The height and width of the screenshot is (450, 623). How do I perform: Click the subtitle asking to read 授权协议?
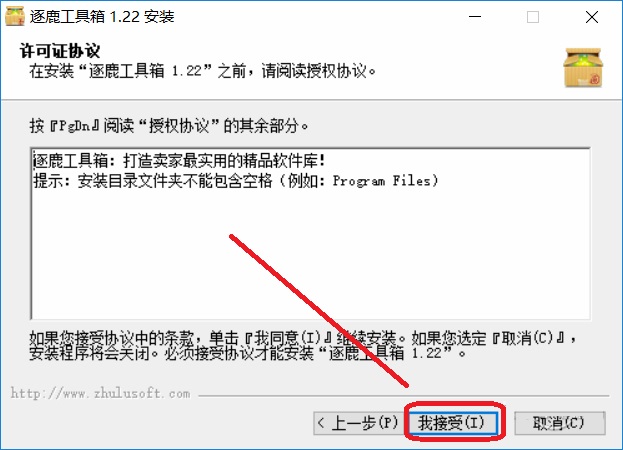202,71
